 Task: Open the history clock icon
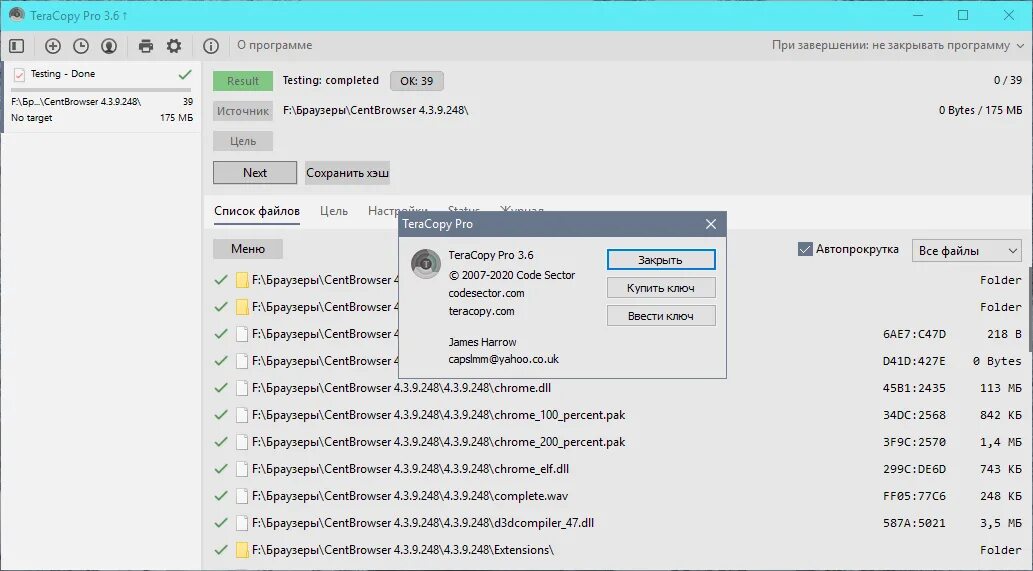(x=80, y=45)
